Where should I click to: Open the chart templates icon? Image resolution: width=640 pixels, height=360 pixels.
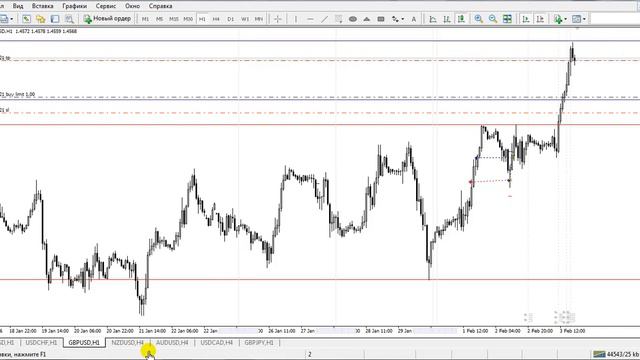[x=576, y=19]
